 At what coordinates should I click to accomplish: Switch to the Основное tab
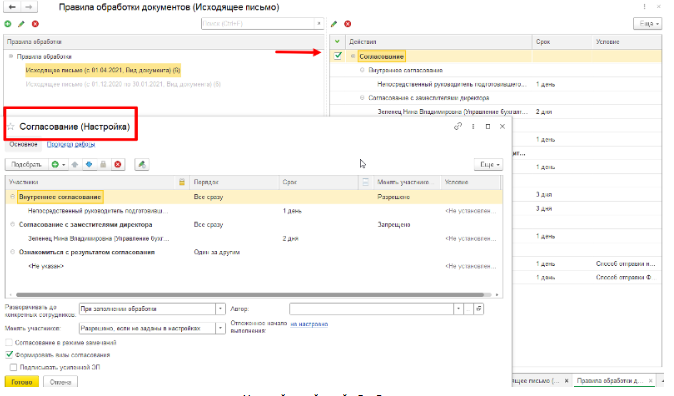pos(23,144)
